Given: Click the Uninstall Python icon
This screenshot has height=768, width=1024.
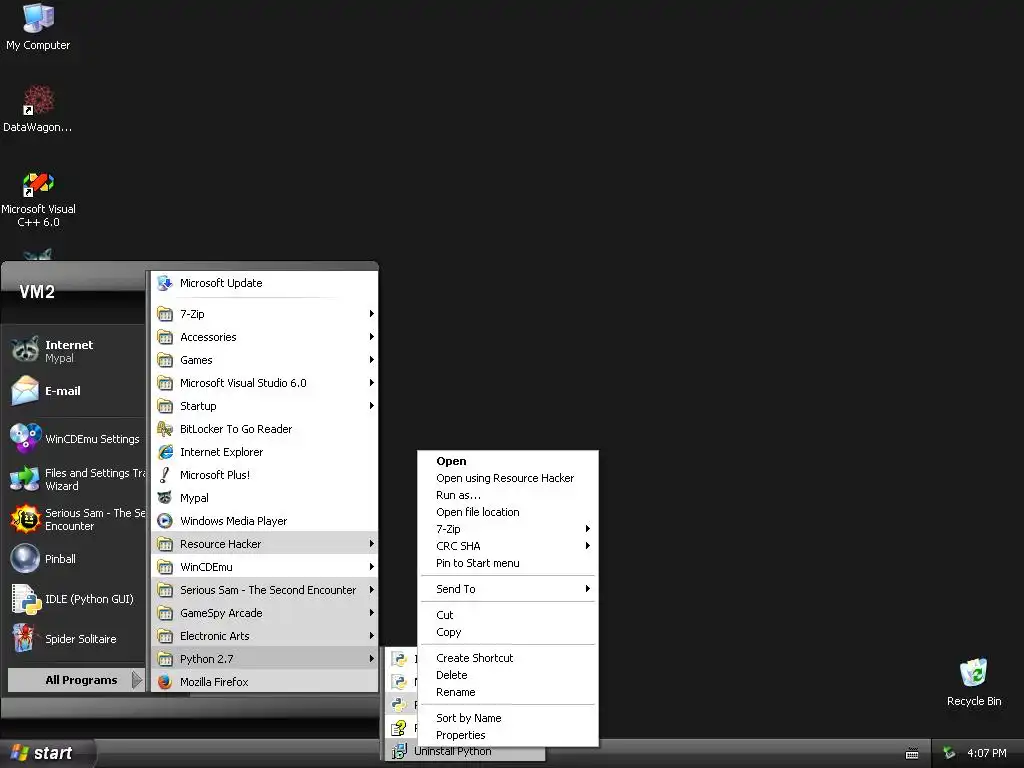Looking at the screenshot, I should pos(398,751).
